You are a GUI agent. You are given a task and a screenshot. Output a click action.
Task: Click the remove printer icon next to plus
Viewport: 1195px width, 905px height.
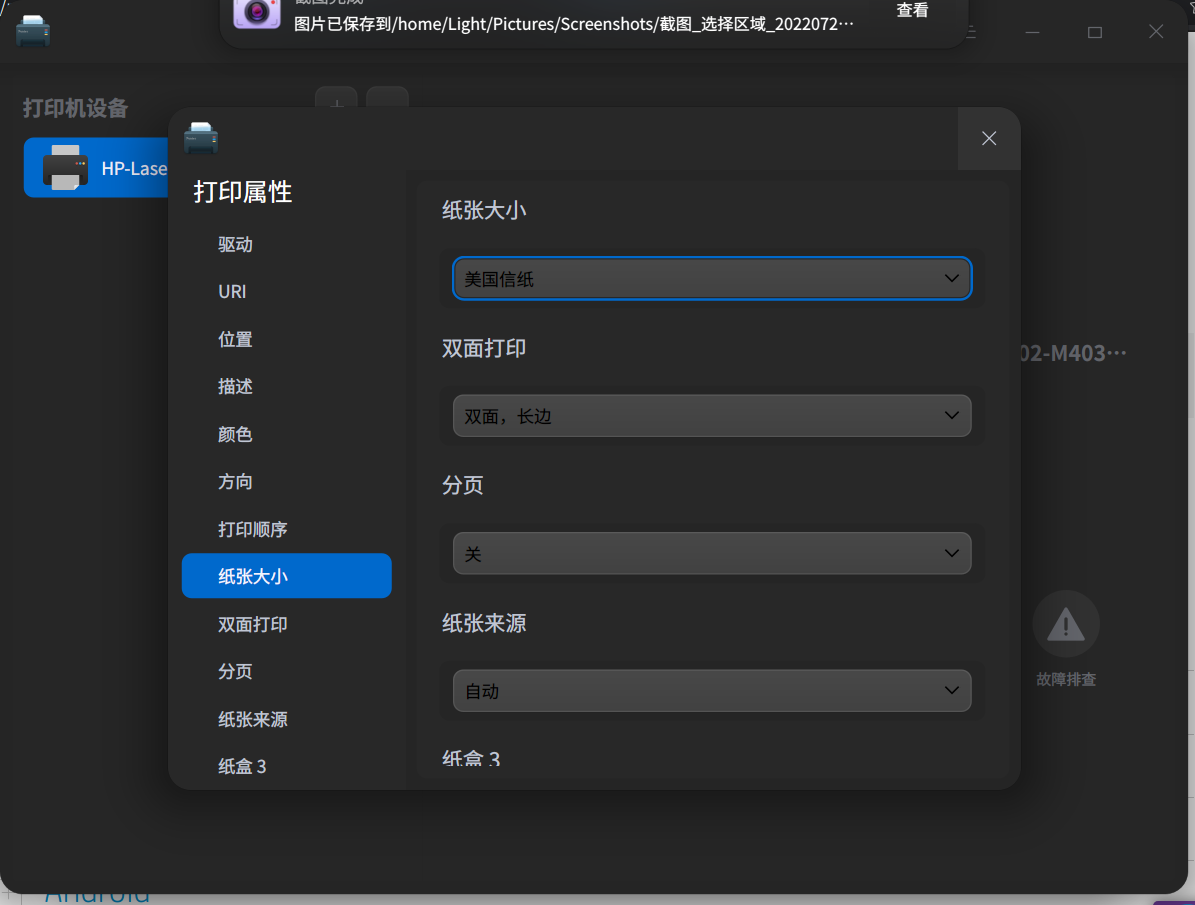[388, 101]
